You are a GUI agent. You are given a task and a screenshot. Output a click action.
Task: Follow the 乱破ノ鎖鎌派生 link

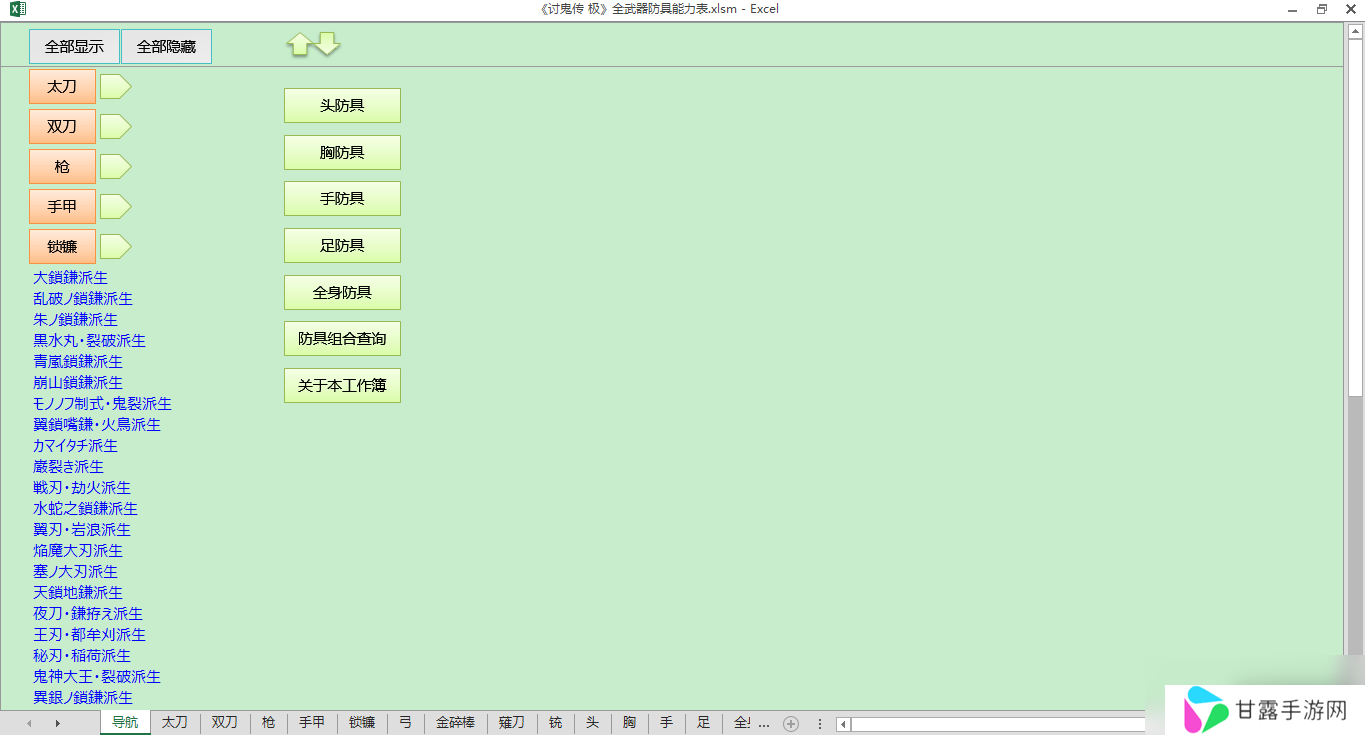coord(83,298)
